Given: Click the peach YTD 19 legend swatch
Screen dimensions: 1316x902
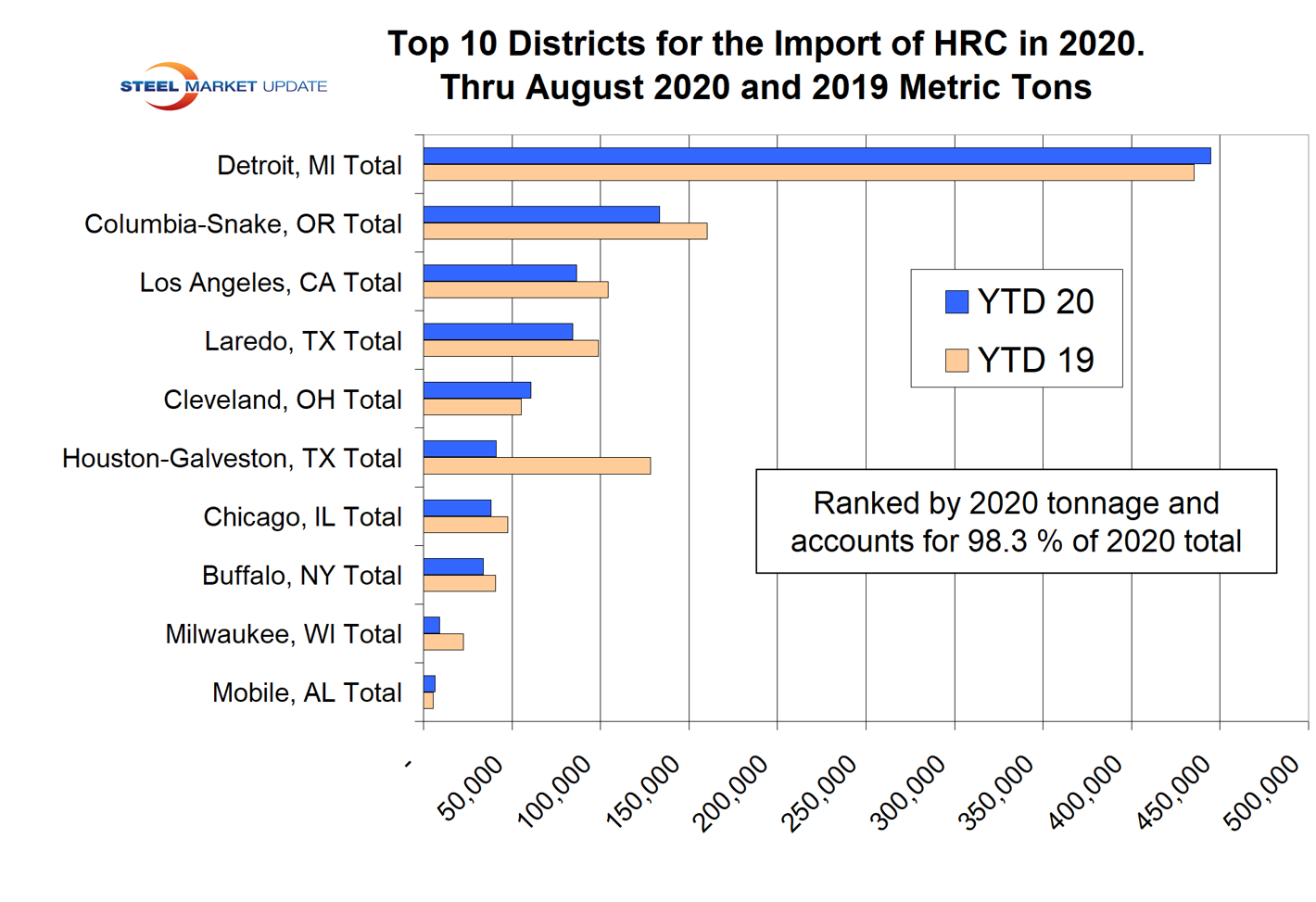Looking at the screenshot, I should [x=955, y=360].
